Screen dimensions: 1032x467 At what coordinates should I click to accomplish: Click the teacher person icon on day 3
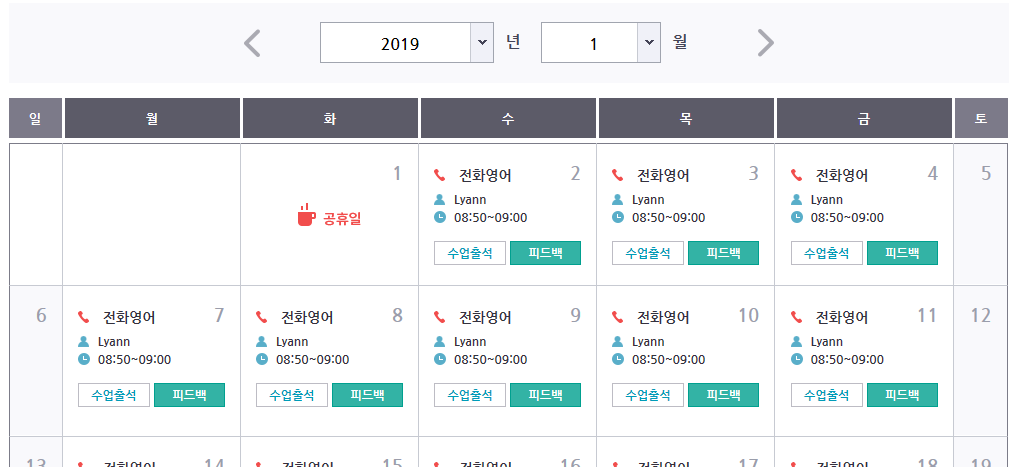[x=618, y=199]
